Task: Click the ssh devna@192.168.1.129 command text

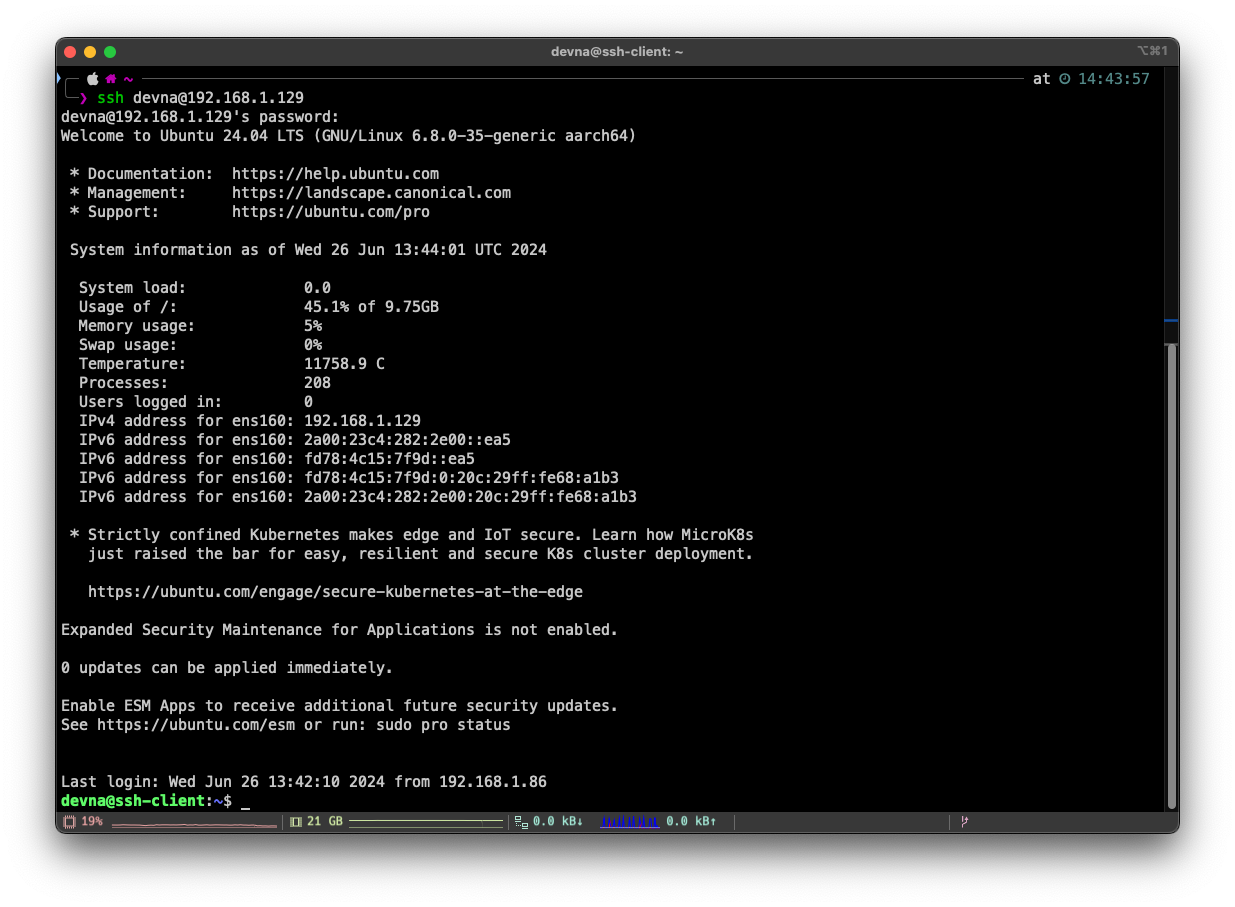Action: 200,98
